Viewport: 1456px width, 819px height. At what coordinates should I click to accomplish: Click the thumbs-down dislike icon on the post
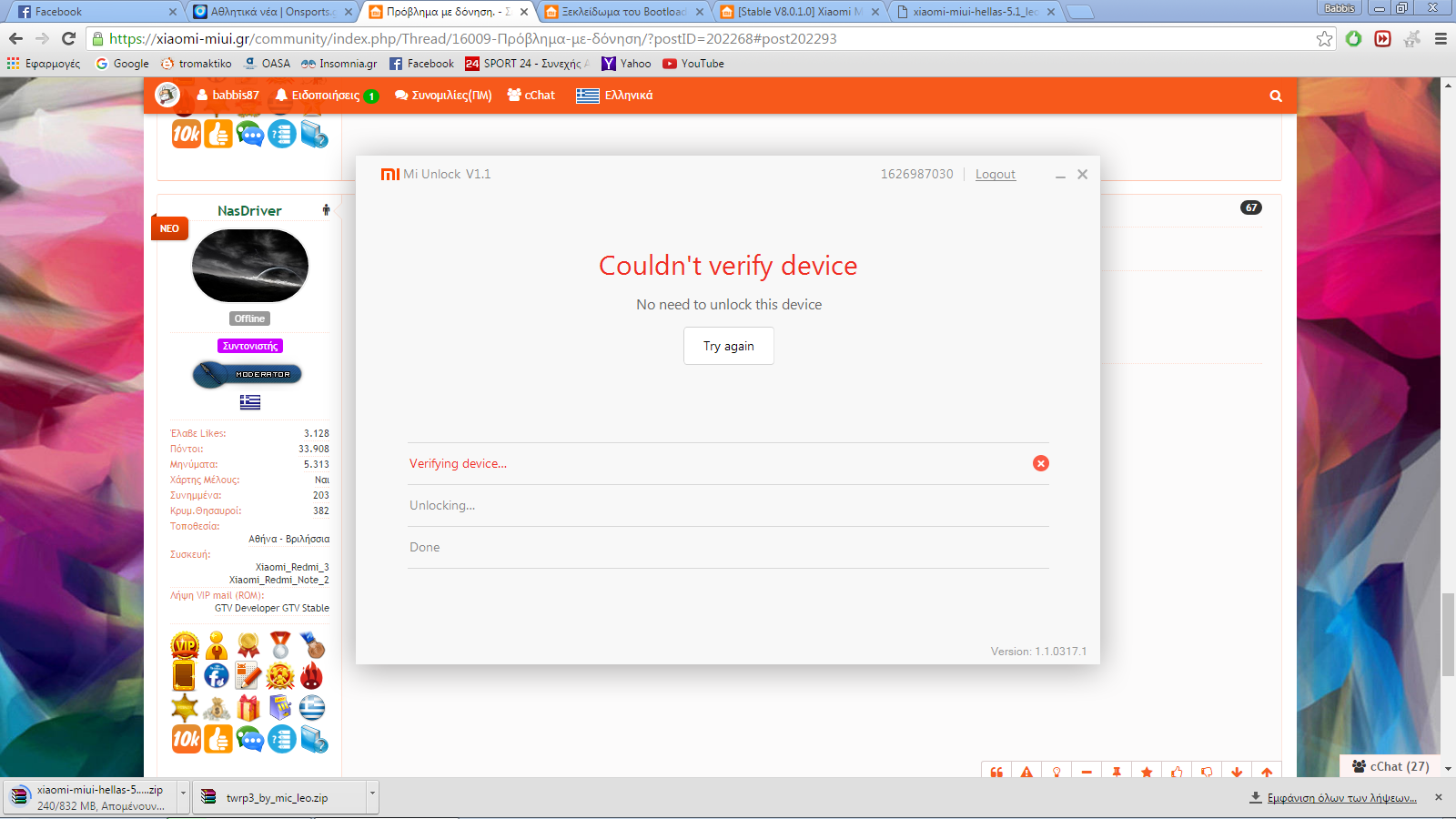pos(1207,772)
